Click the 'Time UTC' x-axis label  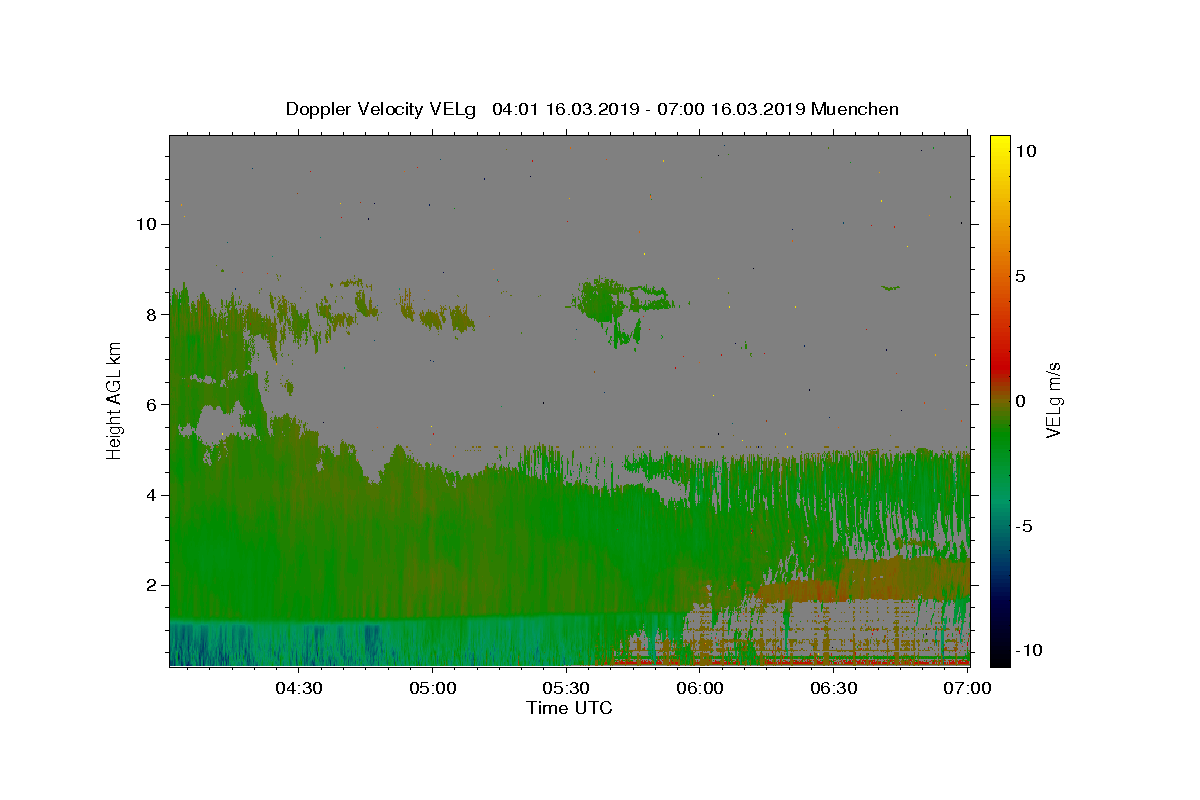pyautogui.click(x=569, y=708)
